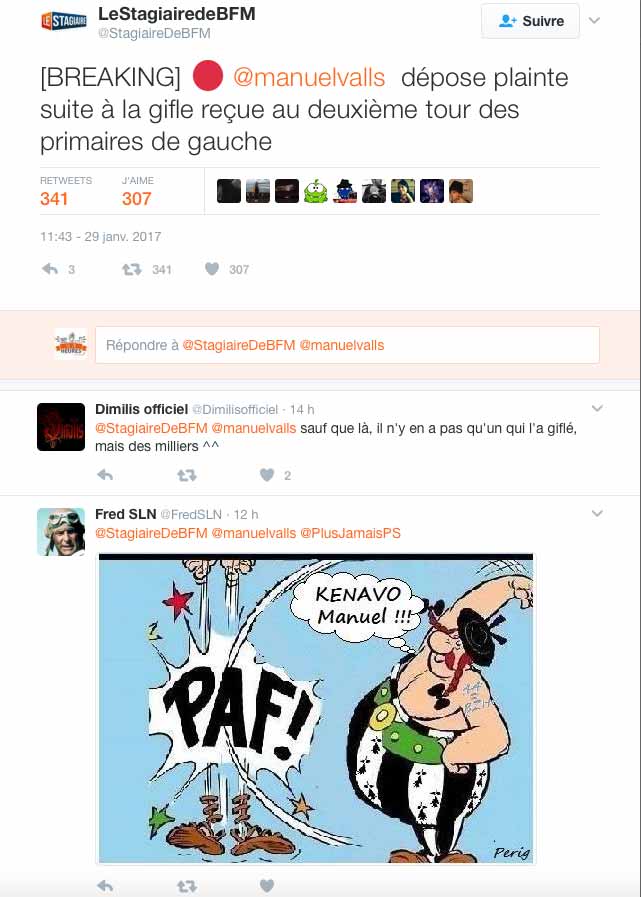The height and width of the screenshot is (897, 641).
Task: Reply to Fred SLN's cartoon tweet
Action: [x=105, y=886]
